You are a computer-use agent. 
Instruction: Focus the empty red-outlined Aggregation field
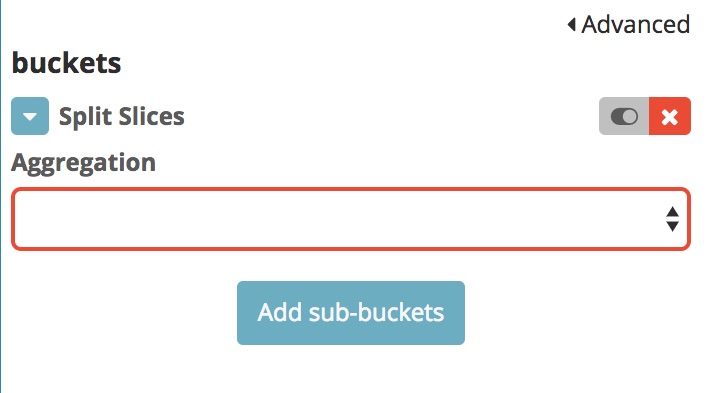pyautogui.click(x=351, y=219)
